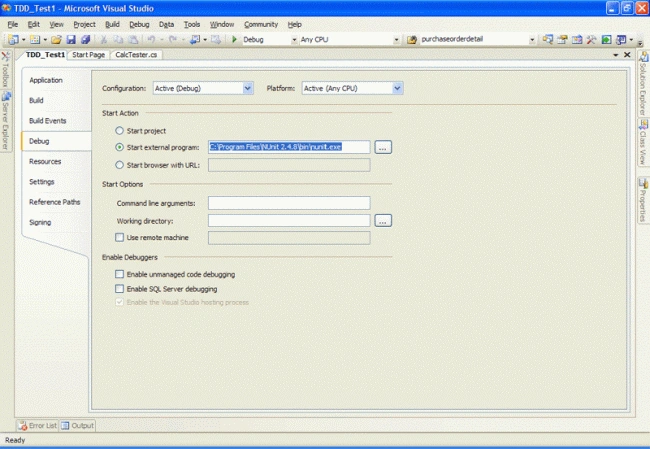Browse for working directory with ellipsis button
Viewport: 650px width, 449px height.
[x=383, y=221]
